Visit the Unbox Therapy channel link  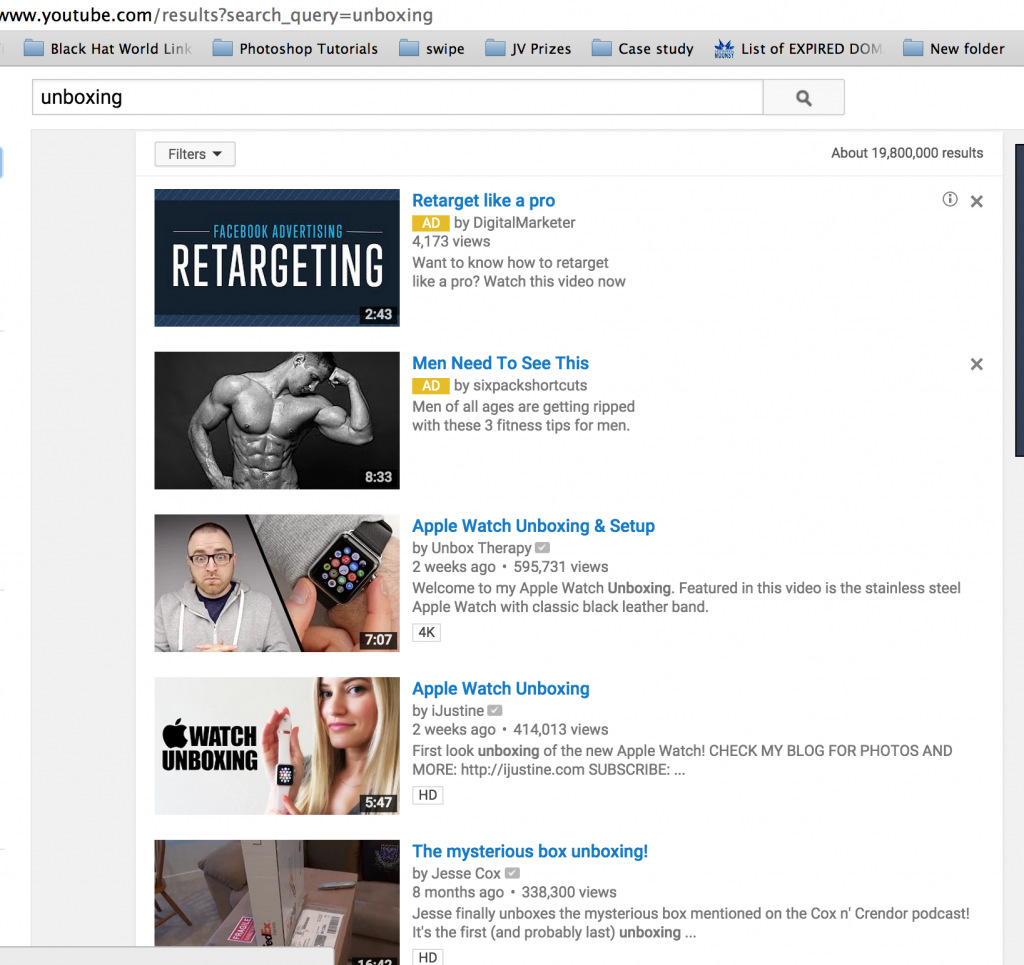(481, 548)
